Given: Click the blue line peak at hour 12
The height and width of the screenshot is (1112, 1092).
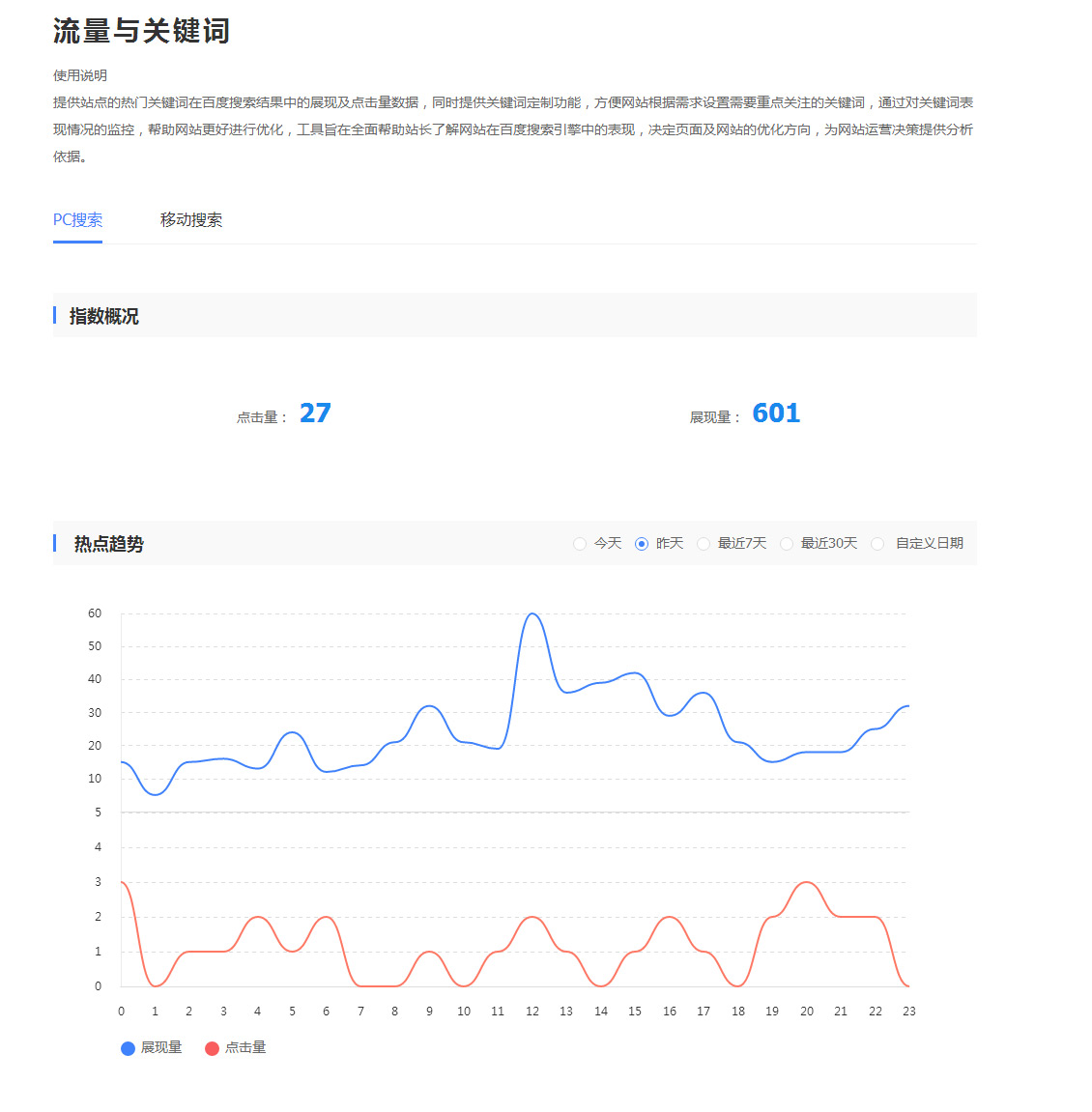Looking at the screenshot, I should [x=532, y=614].
